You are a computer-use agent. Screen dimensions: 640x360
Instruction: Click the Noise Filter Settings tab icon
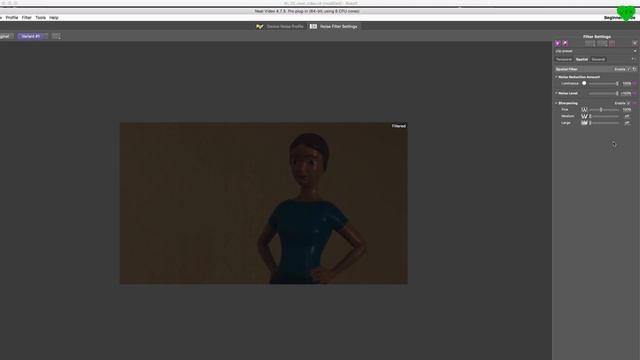313,27
